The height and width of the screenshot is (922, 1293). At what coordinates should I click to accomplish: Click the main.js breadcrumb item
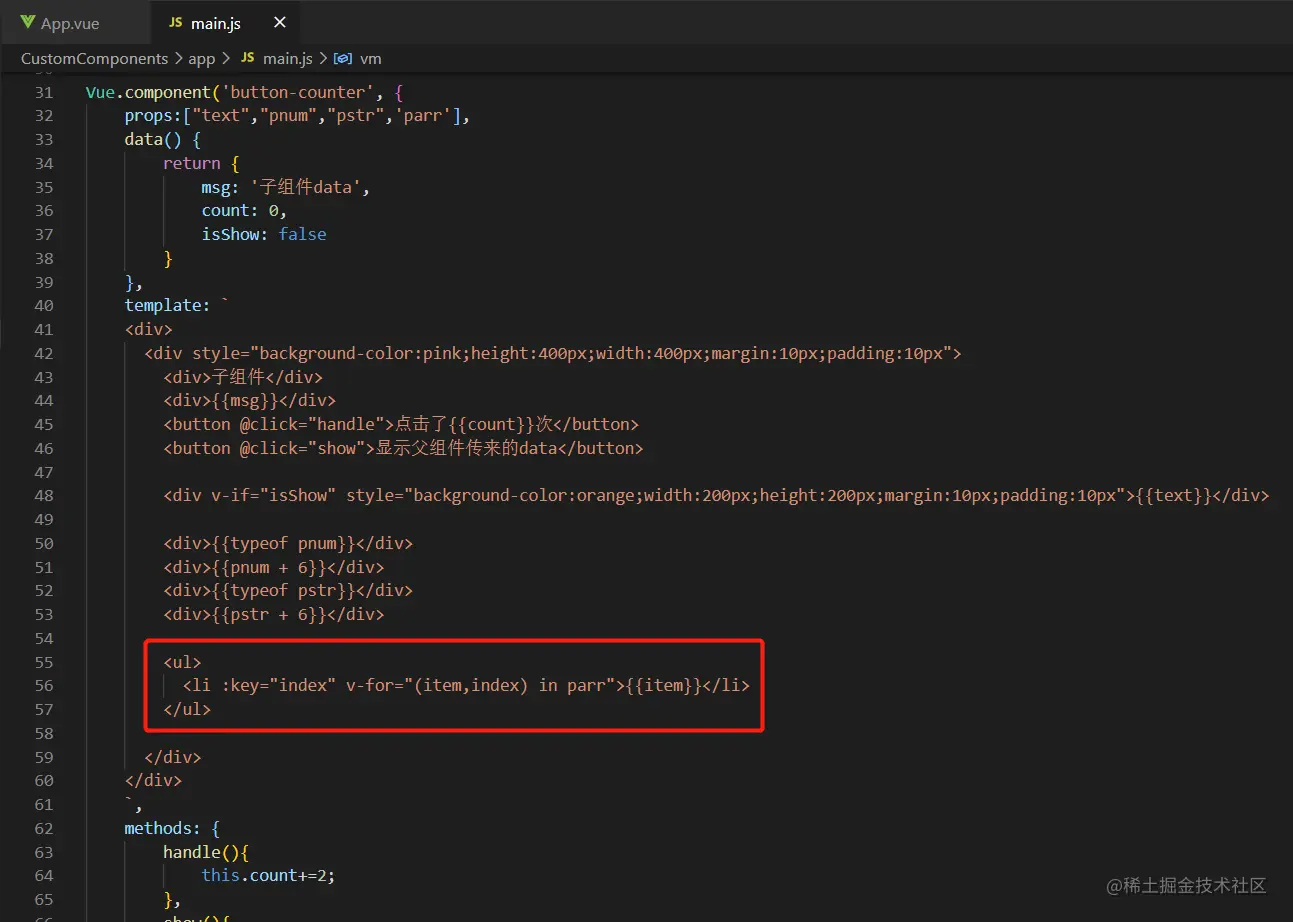[x=279, y=59]
